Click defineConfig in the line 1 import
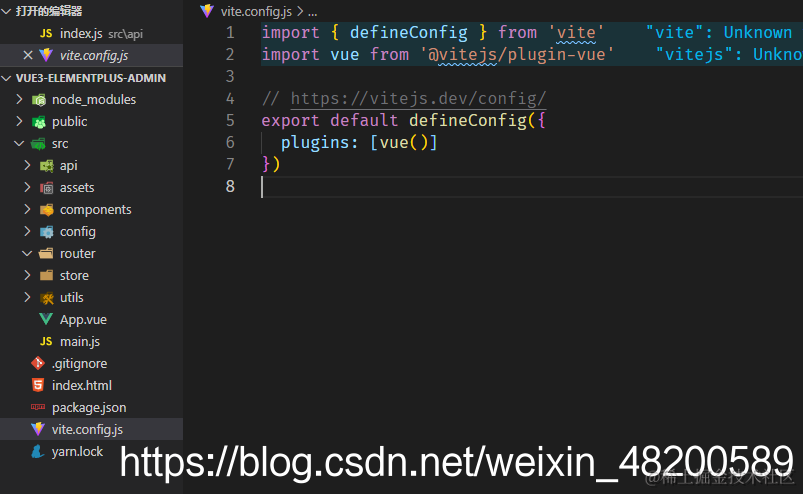 tap(408, 33)
